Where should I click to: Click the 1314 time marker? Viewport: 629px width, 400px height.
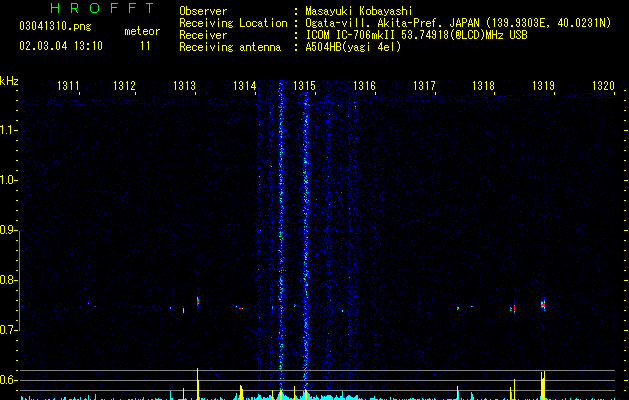[244, 86]
